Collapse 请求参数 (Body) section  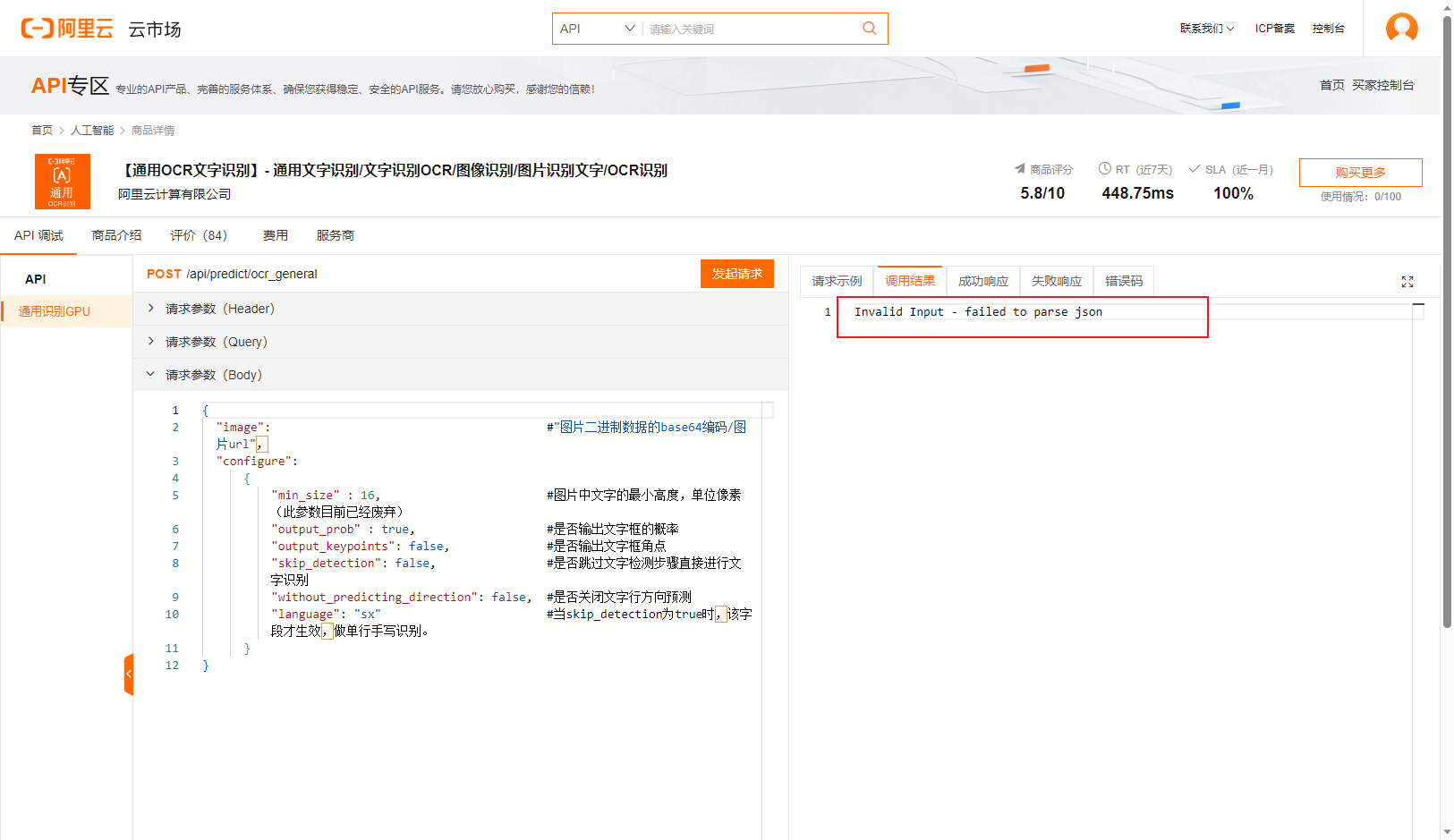click(x=461, y=375)
